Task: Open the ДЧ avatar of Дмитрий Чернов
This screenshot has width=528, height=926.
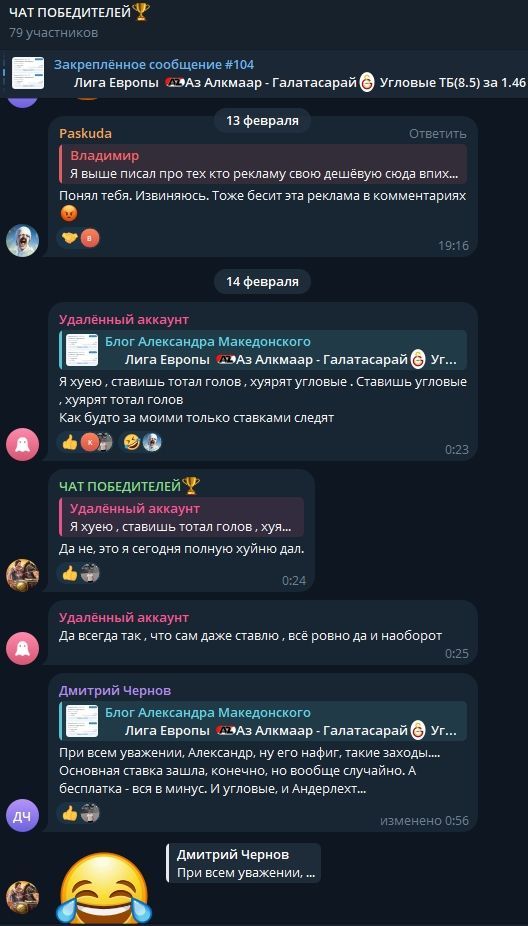Action: click(x=22, y=816)
